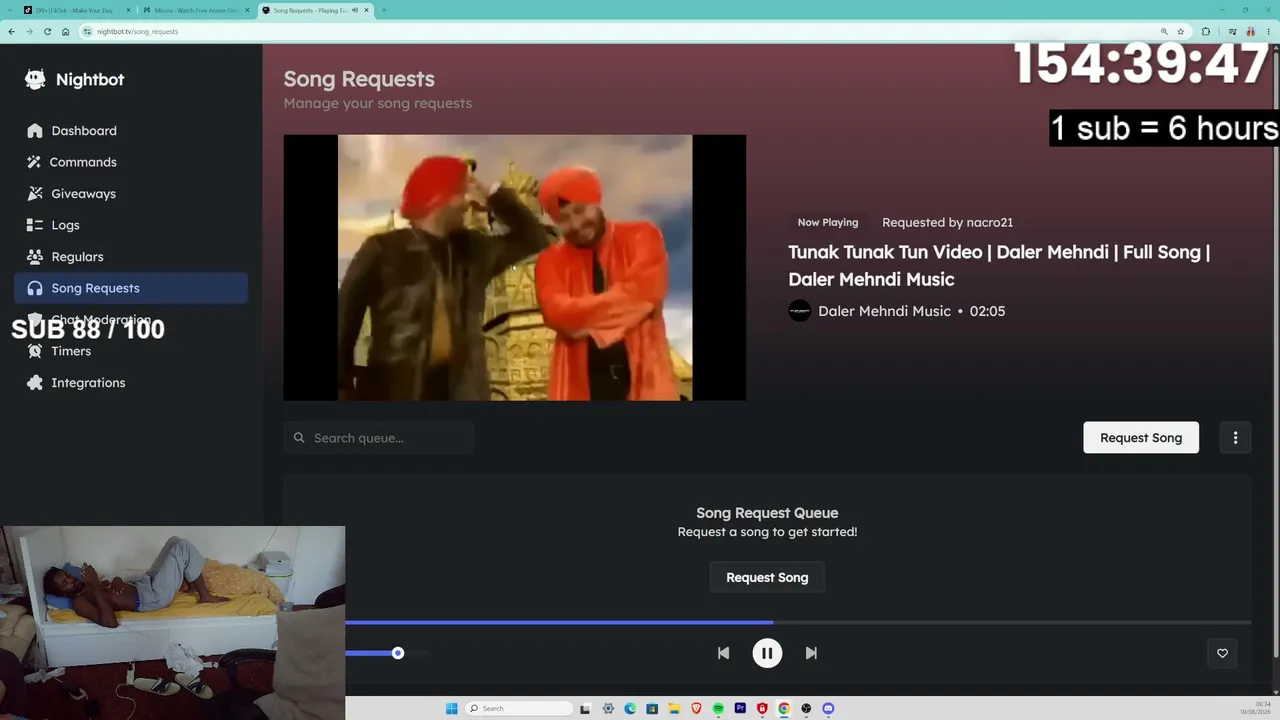Open the Timers section

point(131,351)
